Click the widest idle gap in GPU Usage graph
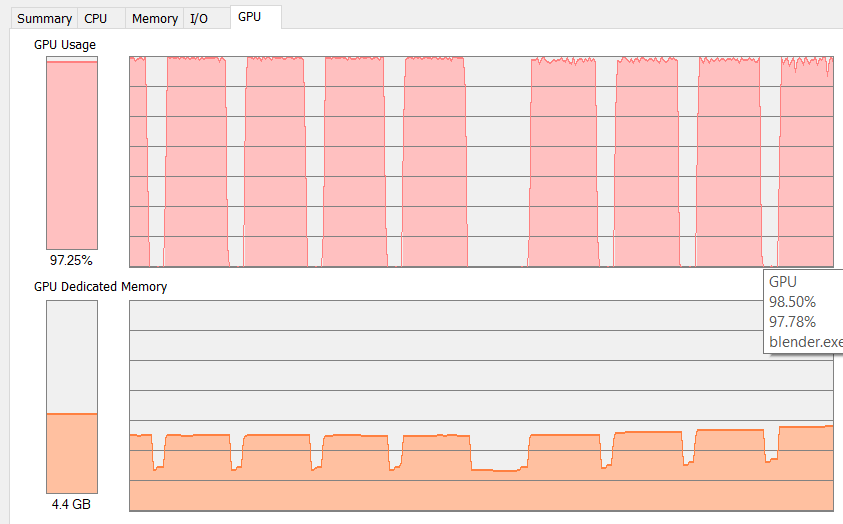The width and height of the screenshot is (843, 524). (498, 160)
